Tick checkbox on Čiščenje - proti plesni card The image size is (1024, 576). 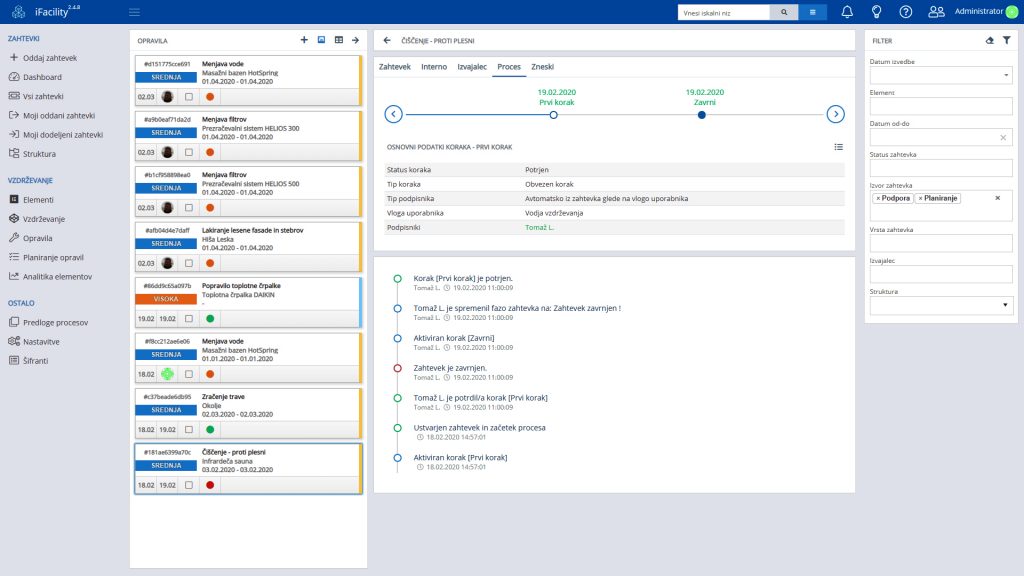coord(189,485)
